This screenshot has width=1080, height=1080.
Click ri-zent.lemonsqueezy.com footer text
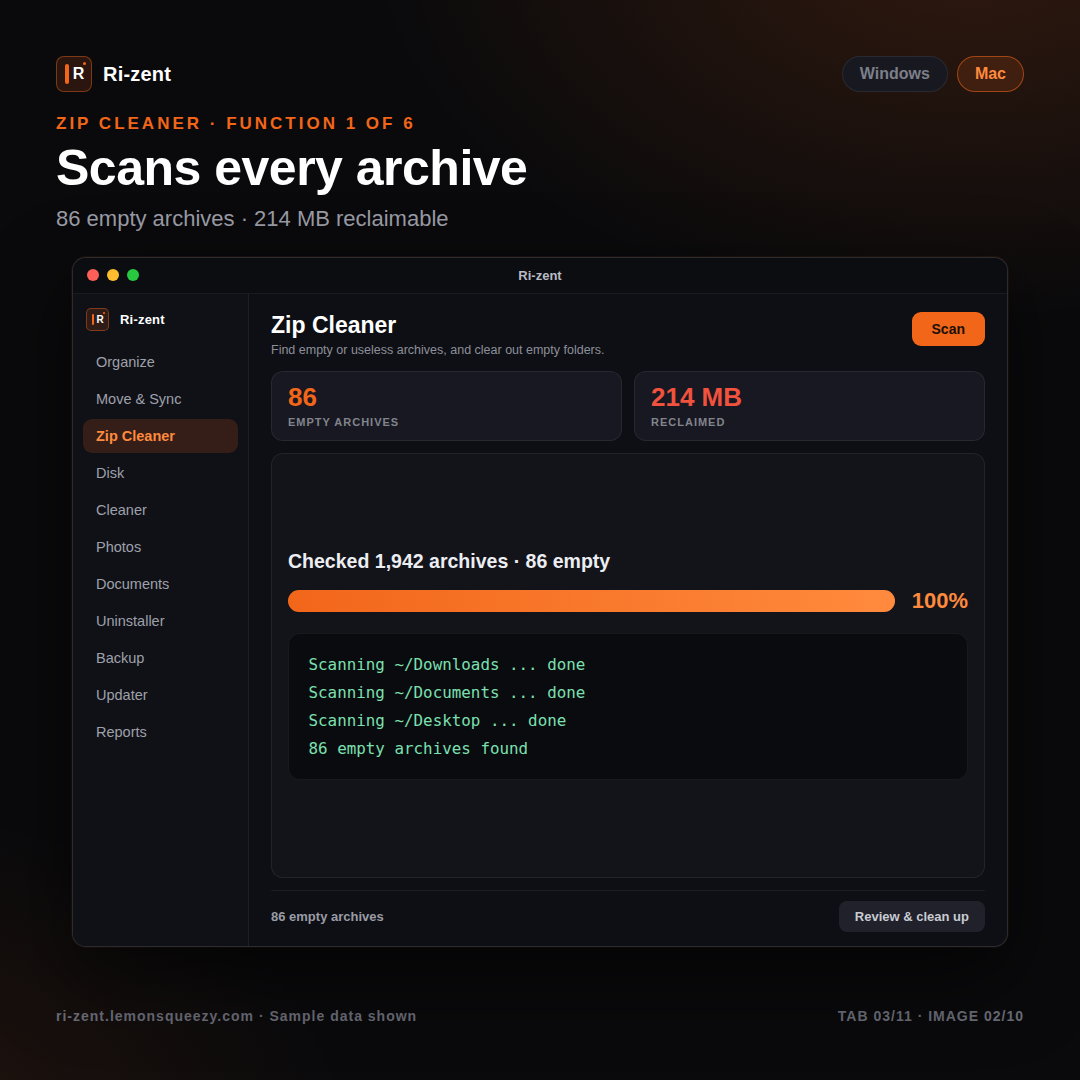click(154, 1016)
